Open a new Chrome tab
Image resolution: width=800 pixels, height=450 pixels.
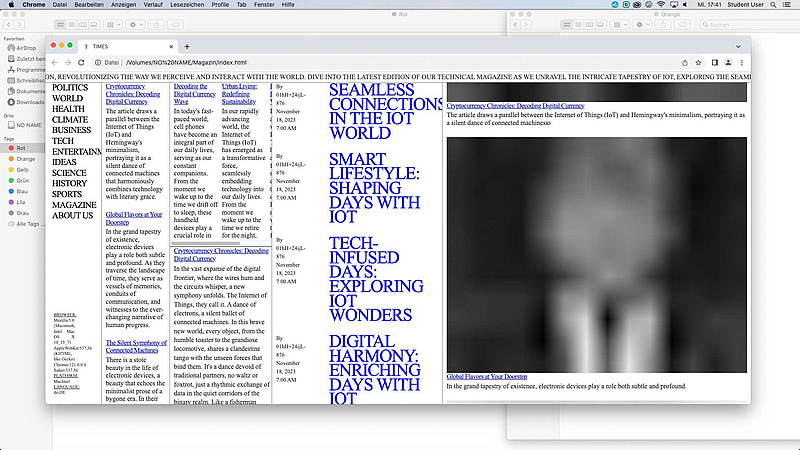187,46
